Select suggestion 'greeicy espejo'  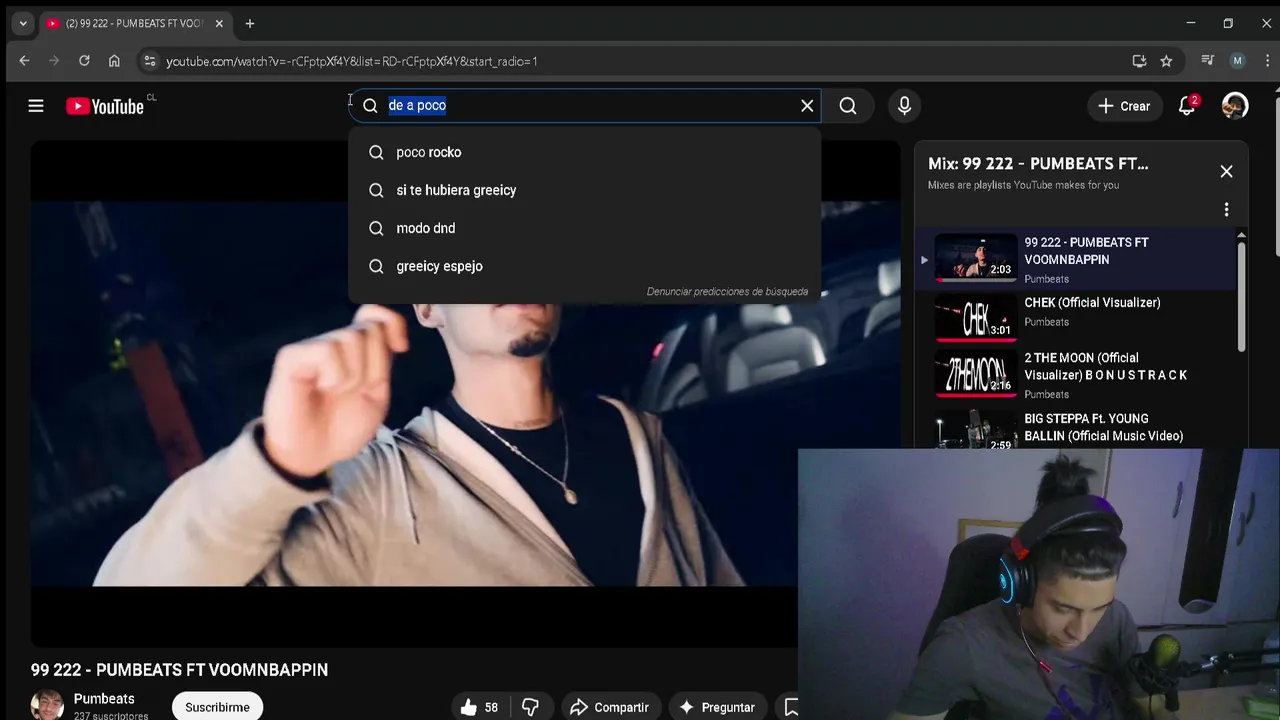[x=585, y=266]
